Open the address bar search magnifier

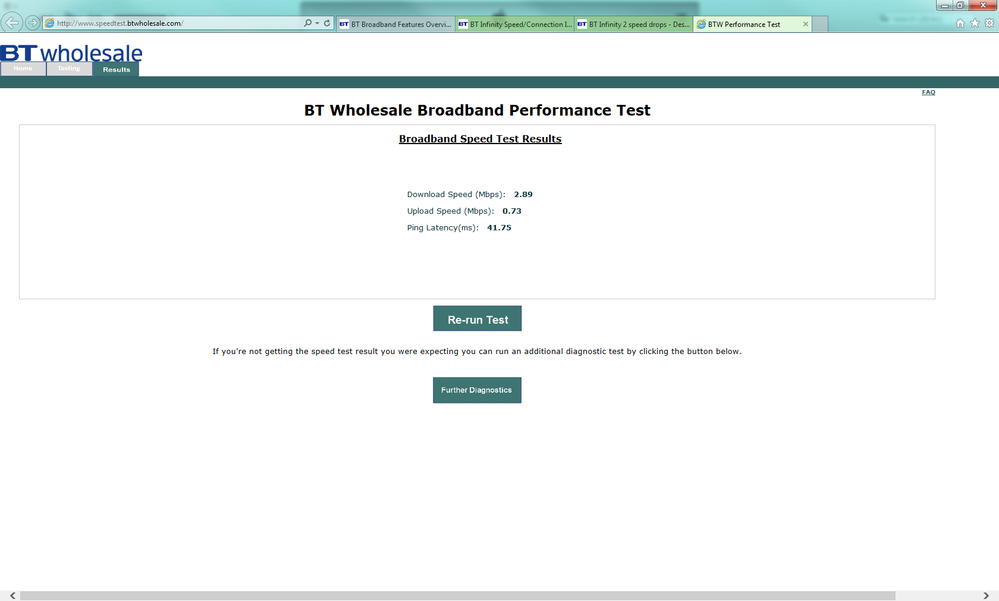pyautogui.click(x=308, y=23)
